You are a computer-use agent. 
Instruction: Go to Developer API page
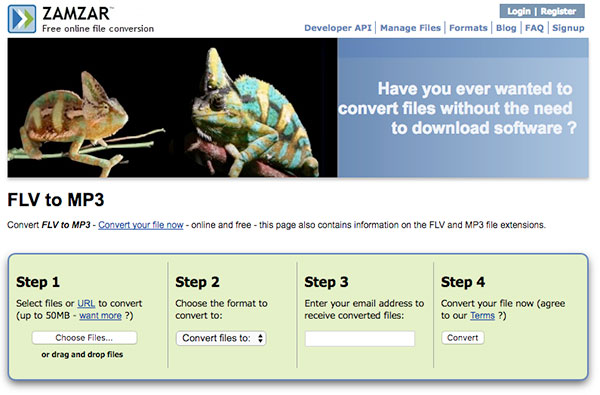pyautogui.click(x=338, y=28)
